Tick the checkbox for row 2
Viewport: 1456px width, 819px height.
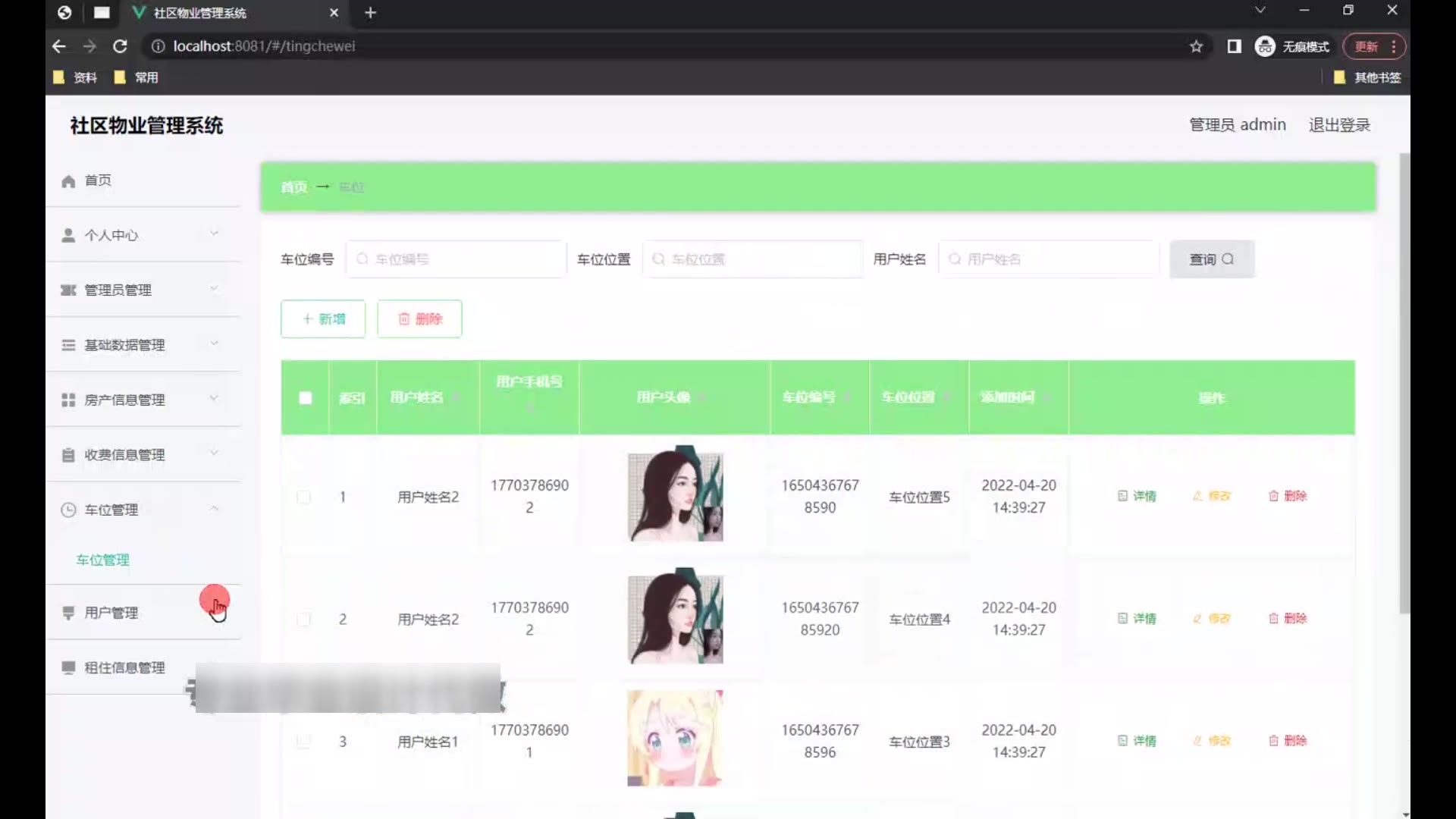click(x=304, y=620)
